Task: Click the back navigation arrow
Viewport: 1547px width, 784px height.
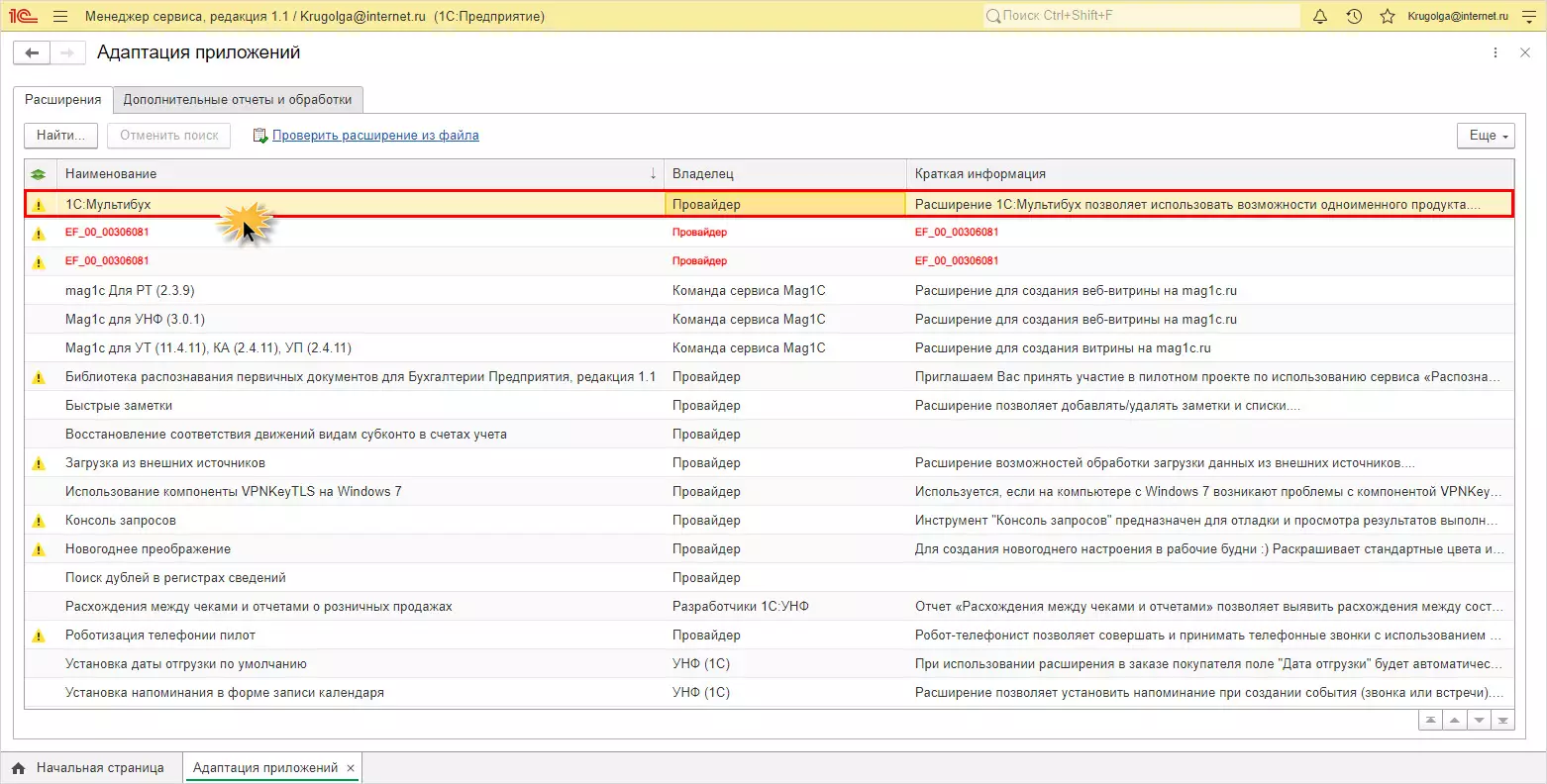Action: tap(32, 53)
